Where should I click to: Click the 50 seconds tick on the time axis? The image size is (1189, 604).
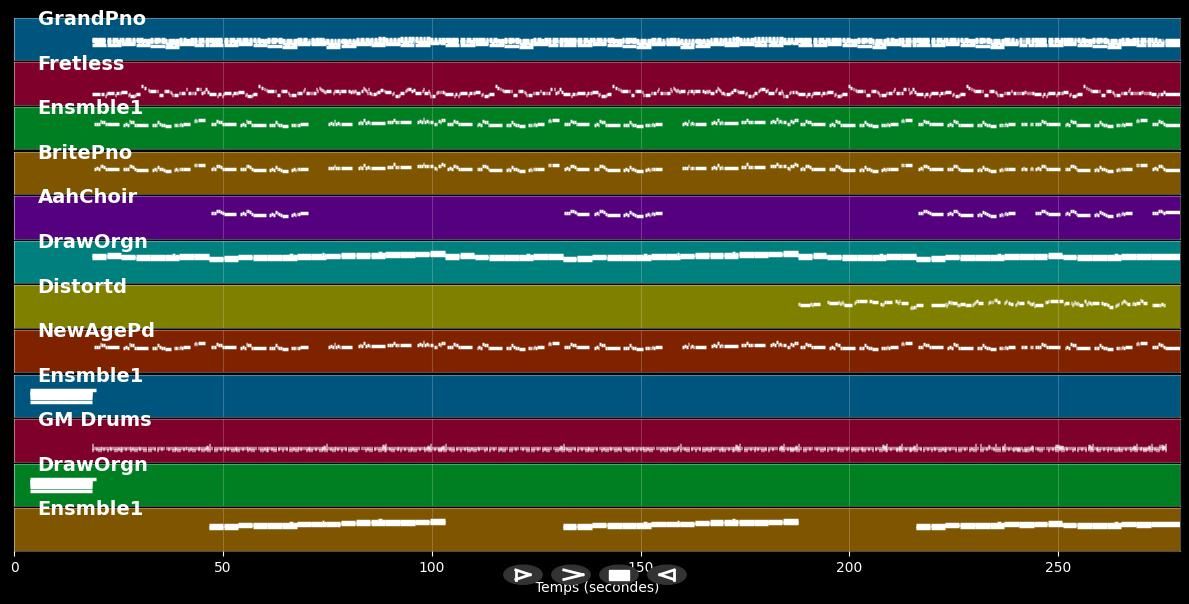[223, 567]
